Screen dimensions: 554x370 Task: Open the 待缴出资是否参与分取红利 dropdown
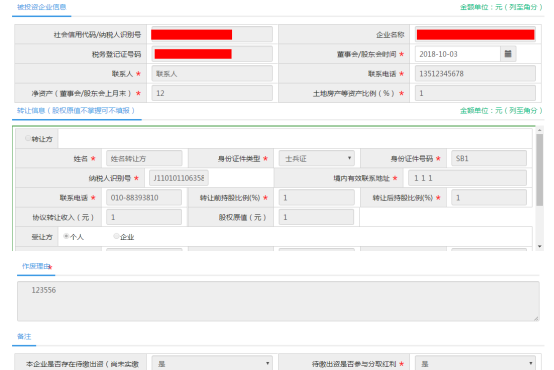pos(475,363)
